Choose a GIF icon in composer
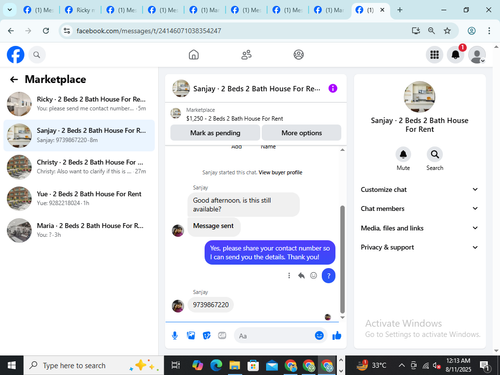The image size is (500, 375). coord(222,335)
